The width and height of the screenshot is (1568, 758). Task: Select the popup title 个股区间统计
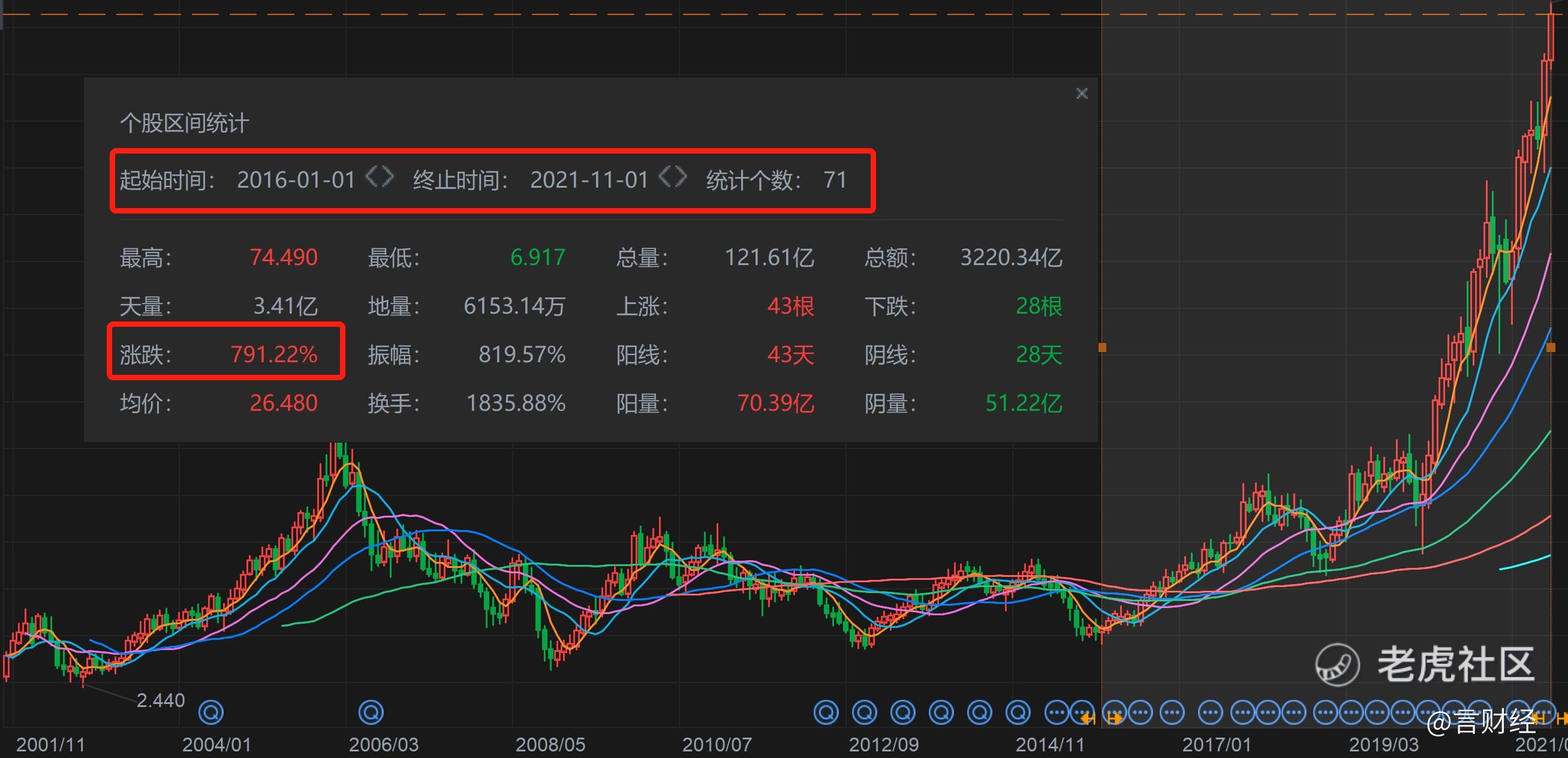[185, 123]
